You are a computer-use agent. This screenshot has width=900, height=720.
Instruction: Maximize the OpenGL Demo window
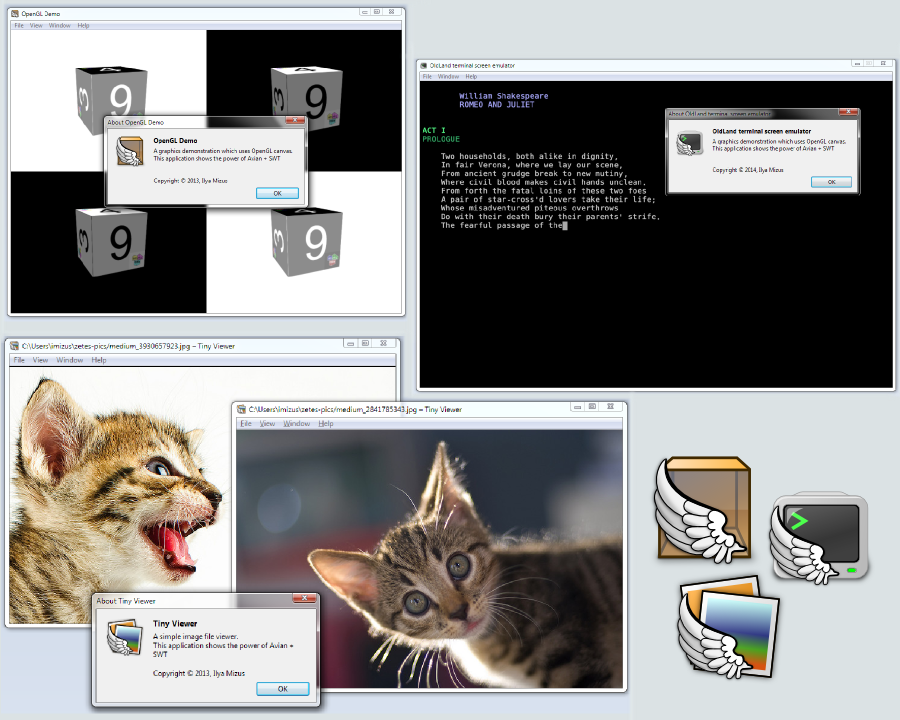pyautogui.click(x=377, y=12)
